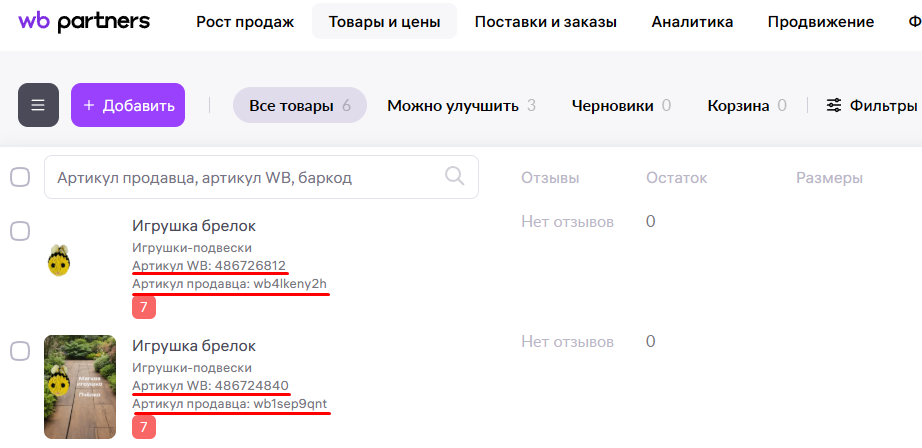Viewport: 922px width, 448px height.
Task: Expand the Поставки и заказы menu
Action: pos(545,22)
